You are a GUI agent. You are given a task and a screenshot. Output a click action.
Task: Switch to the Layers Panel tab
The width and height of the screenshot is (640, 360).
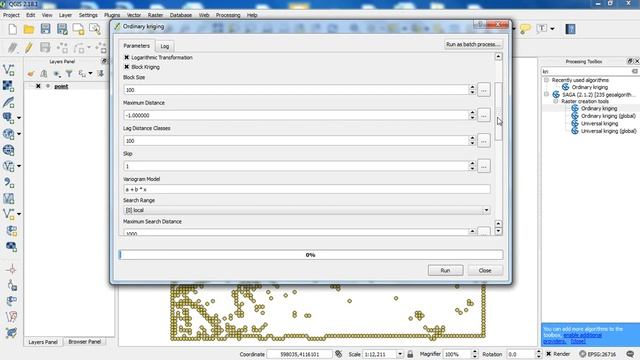coord(43,342)
